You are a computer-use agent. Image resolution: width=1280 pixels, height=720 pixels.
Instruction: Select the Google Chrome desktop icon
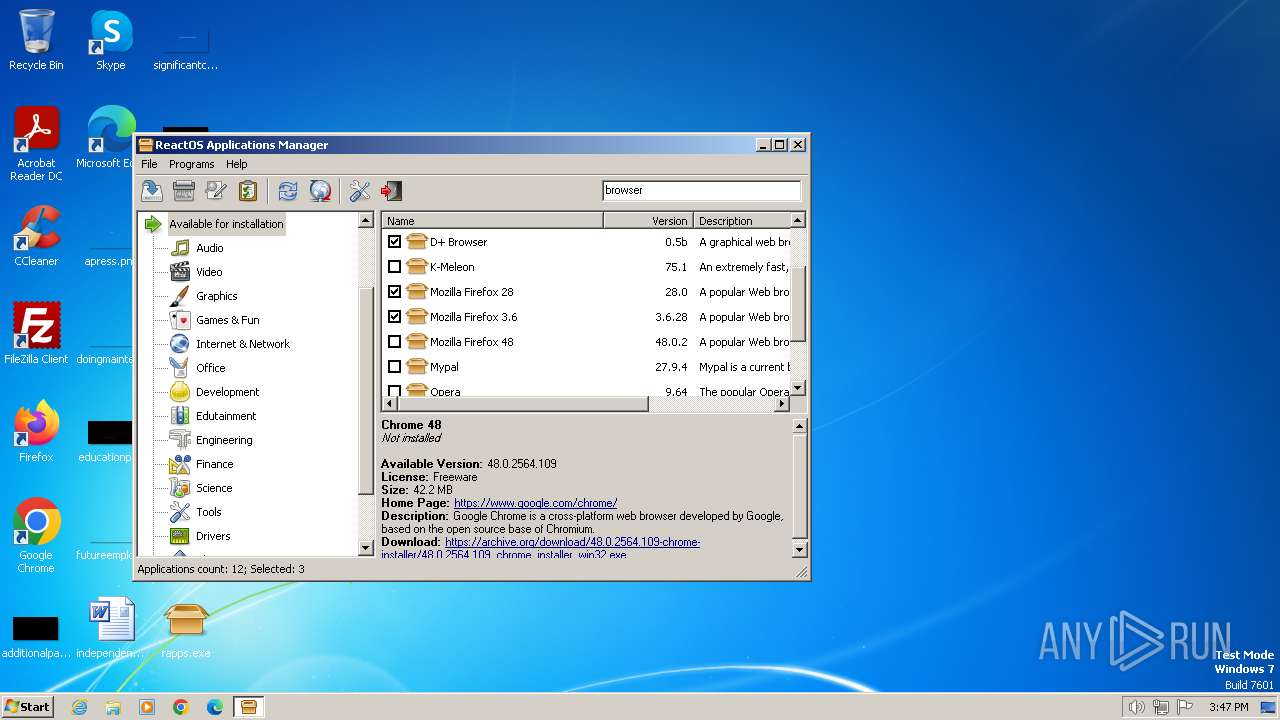tap(36, 536)
